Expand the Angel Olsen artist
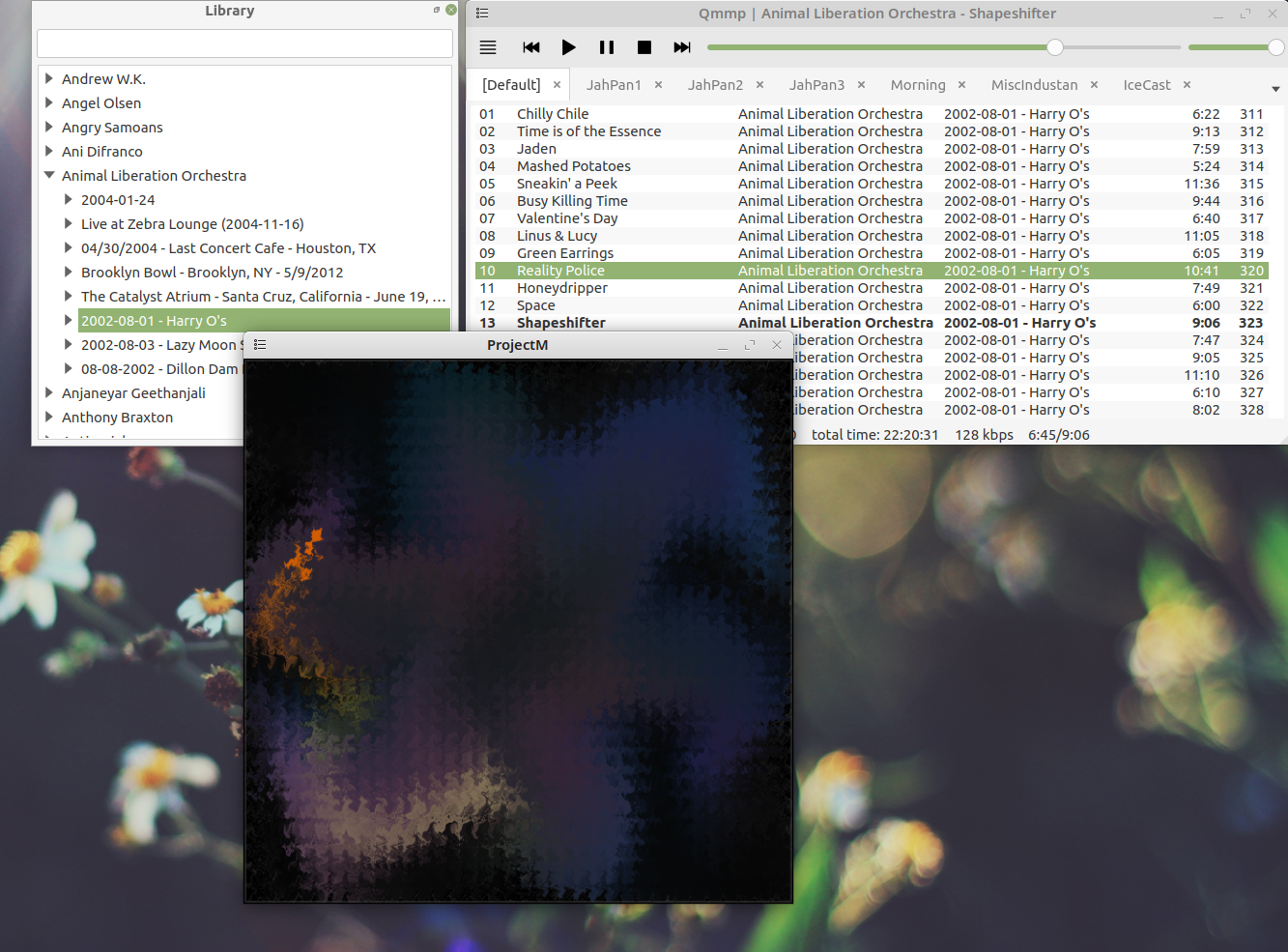The image size is (1288, 952). (x=49, y=102)
